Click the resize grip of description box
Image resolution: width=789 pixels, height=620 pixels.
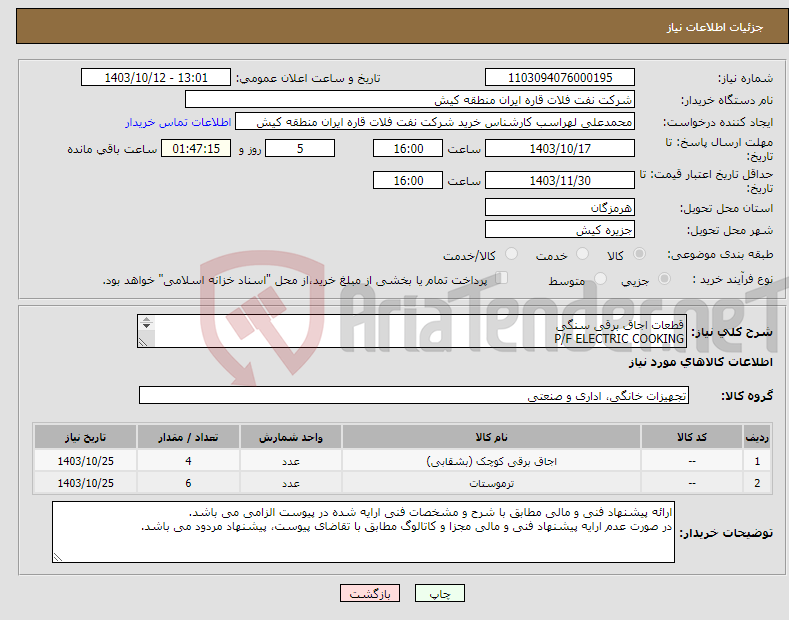(143, 342)
